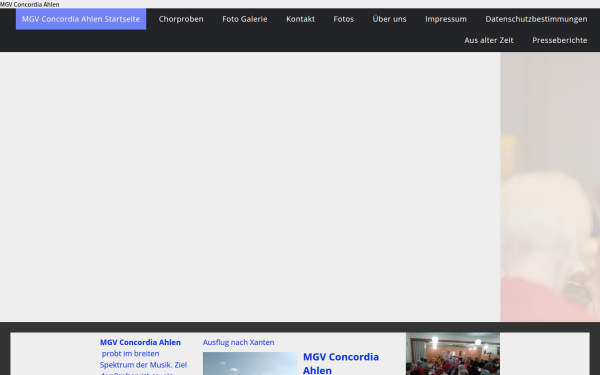The width and height of the screenshot is (600, 375).
Task: Go to Chorproben page
Action: click(x=181, y=19)
